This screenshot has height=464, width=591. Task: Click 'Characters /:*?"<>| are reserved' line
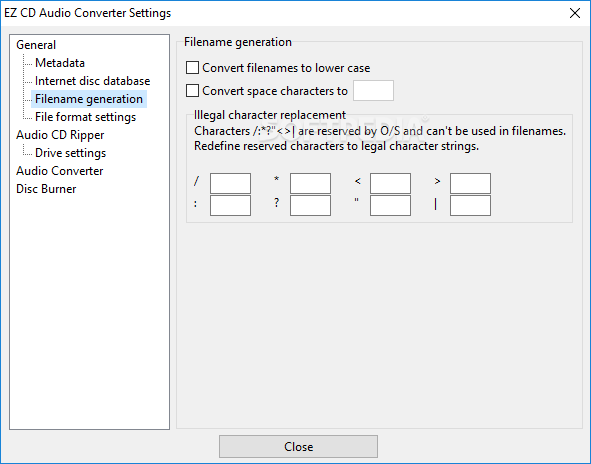[380, 131]
